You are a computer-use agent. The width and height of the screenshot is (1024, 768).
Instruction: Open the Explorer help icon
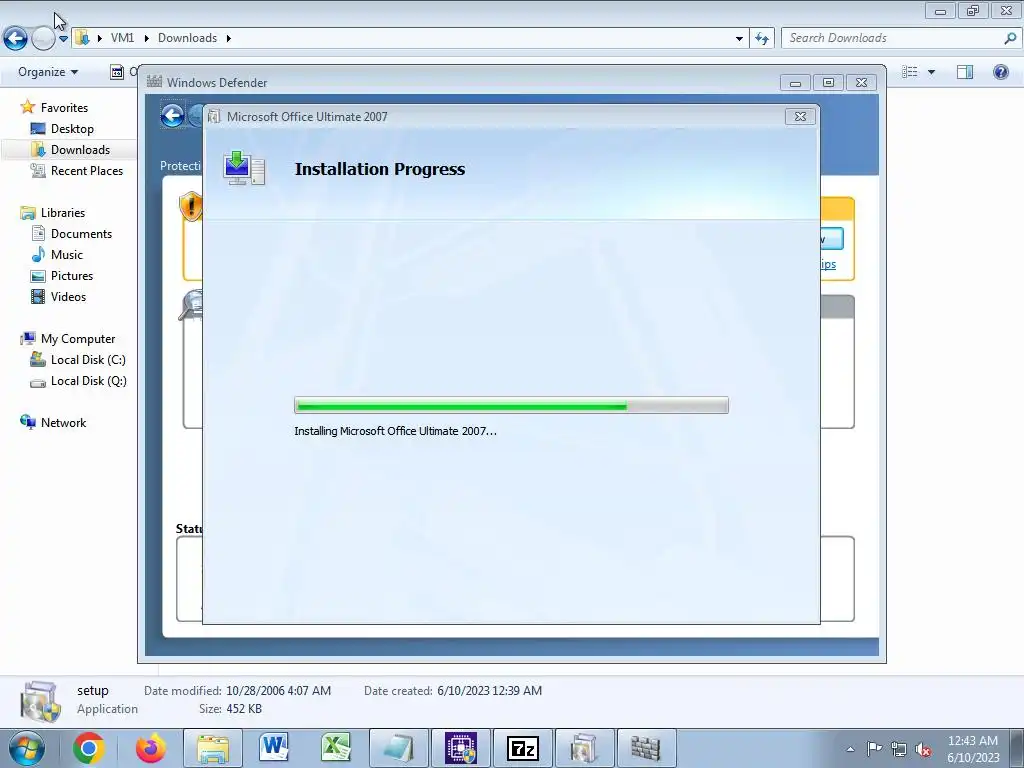point(1000,72)
